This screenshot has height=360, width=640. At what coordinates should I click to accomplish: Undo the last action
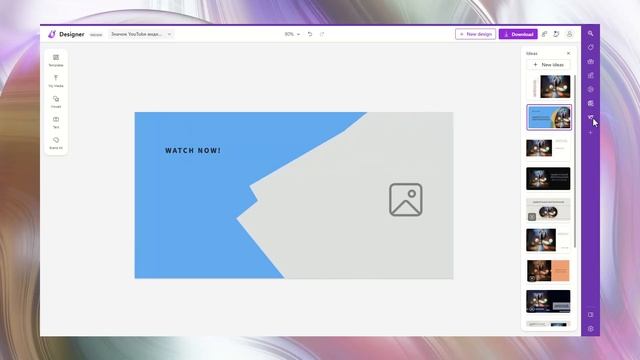[x=310, y=34]
